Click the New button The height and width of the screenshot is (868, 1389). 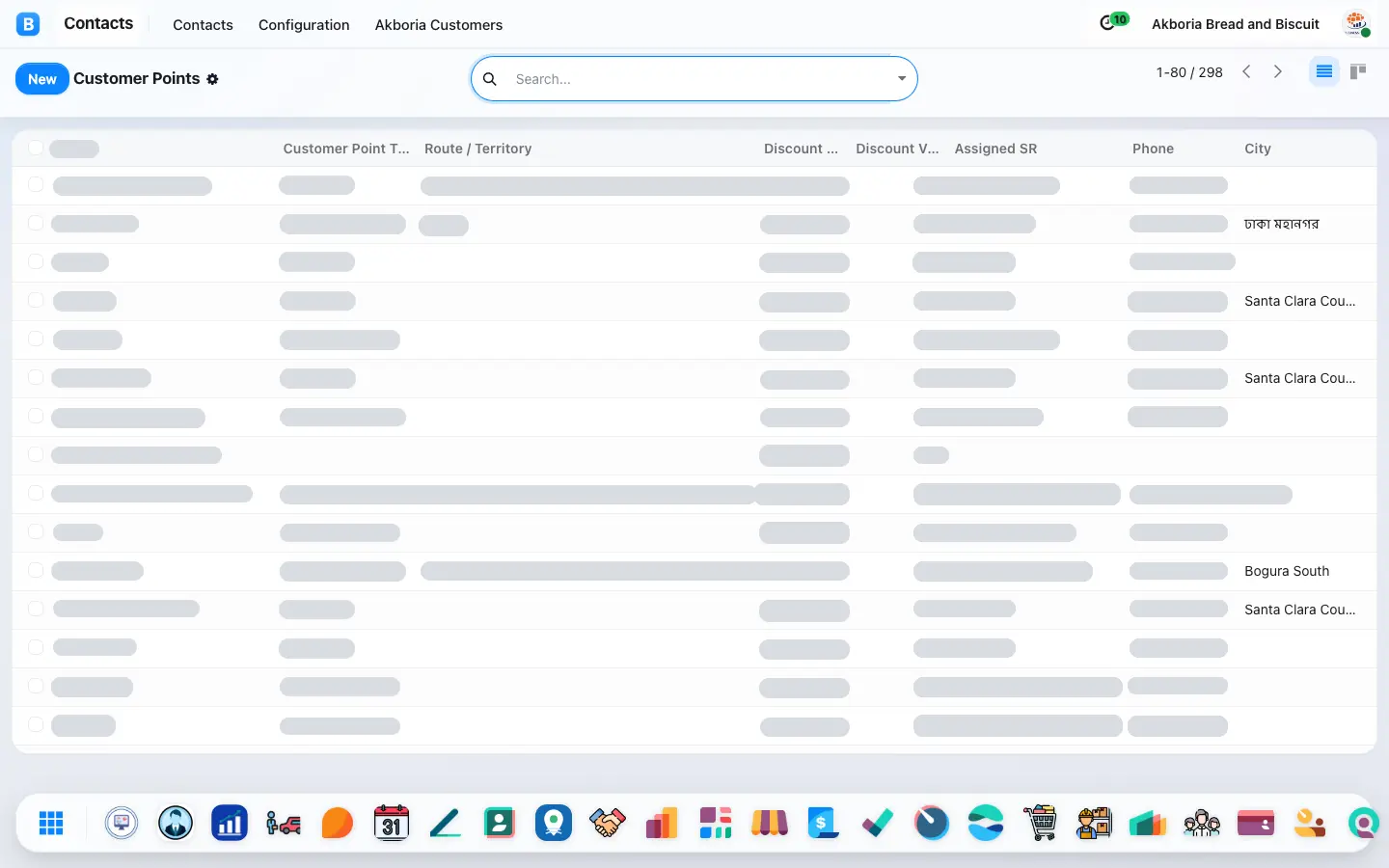tap(42, 79)
